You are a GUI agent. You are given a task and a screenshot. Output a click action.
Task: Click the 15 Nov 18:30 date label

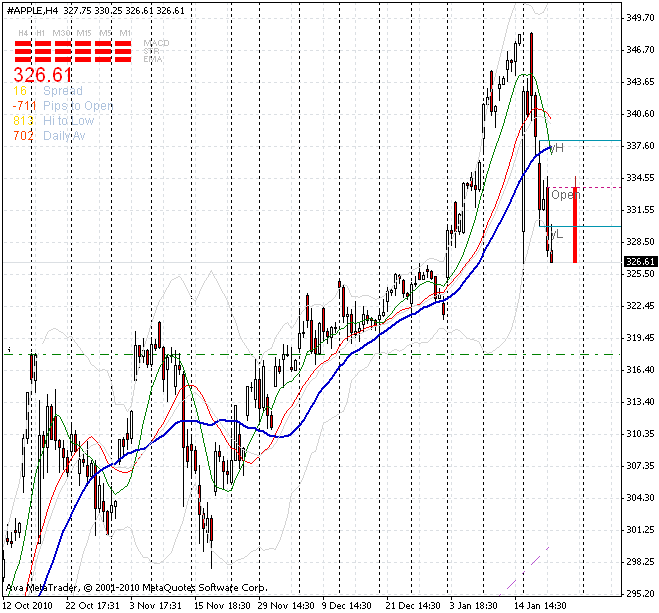pyautogui.click(x=222, y=606)
